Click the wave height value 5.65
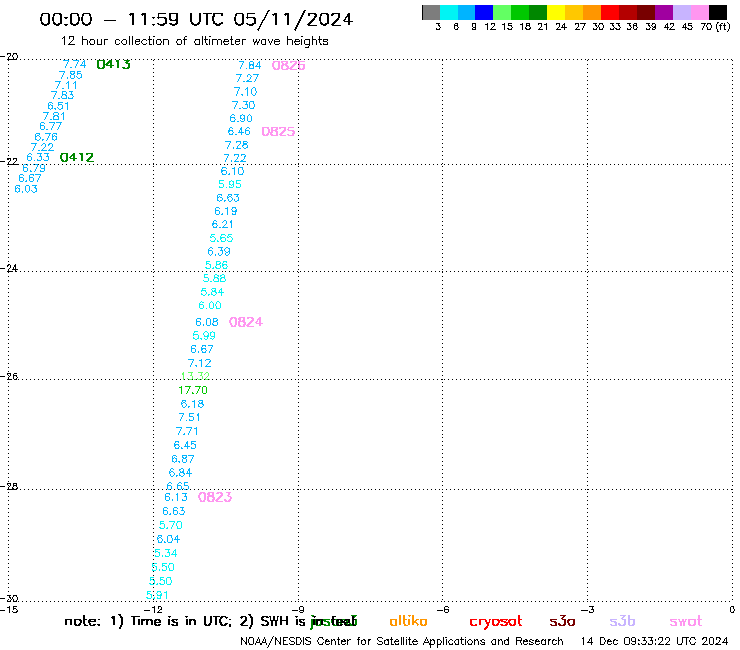 click(x=221, y=238)
